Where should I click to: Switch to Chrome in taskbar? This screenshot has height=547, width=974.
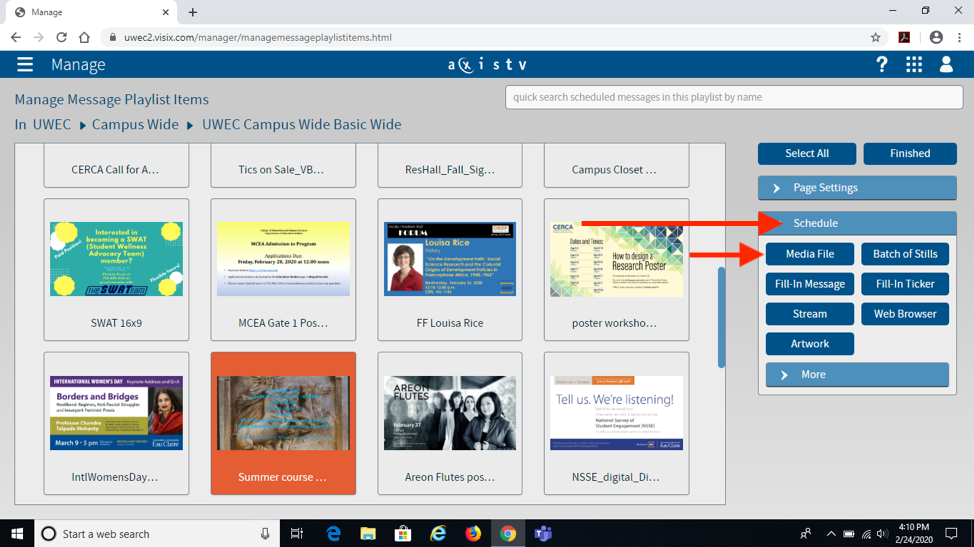[x=507, y=533]
